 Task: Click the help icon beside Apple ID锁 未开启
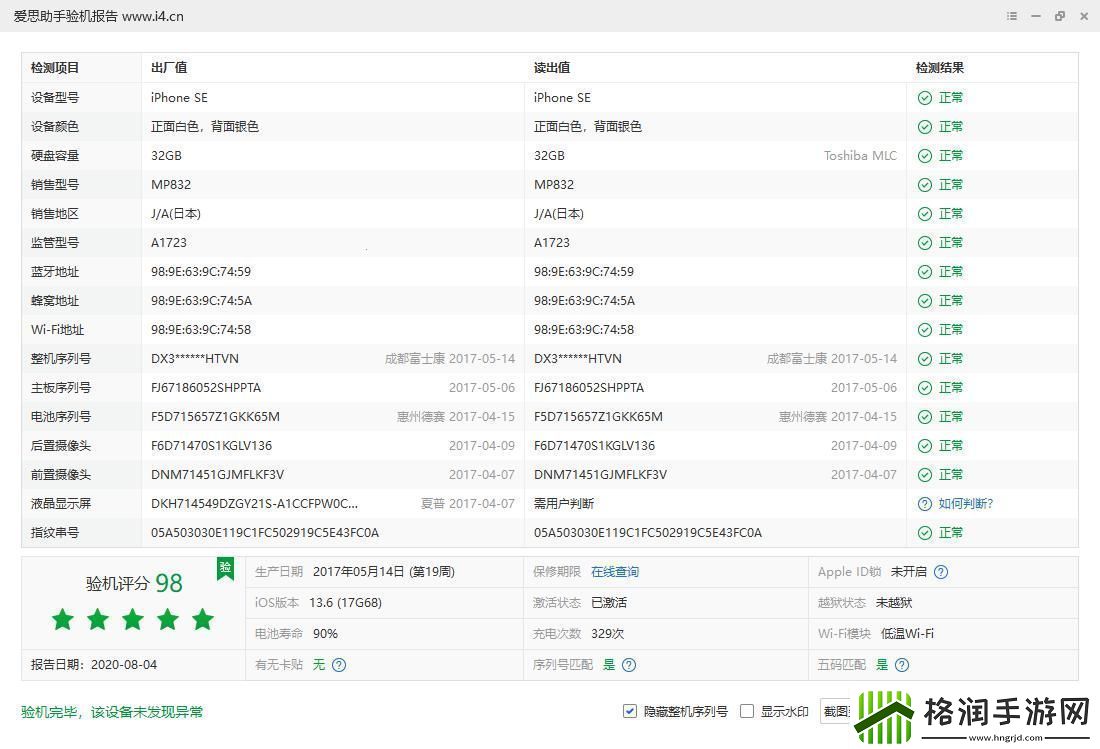click(940, 572)
